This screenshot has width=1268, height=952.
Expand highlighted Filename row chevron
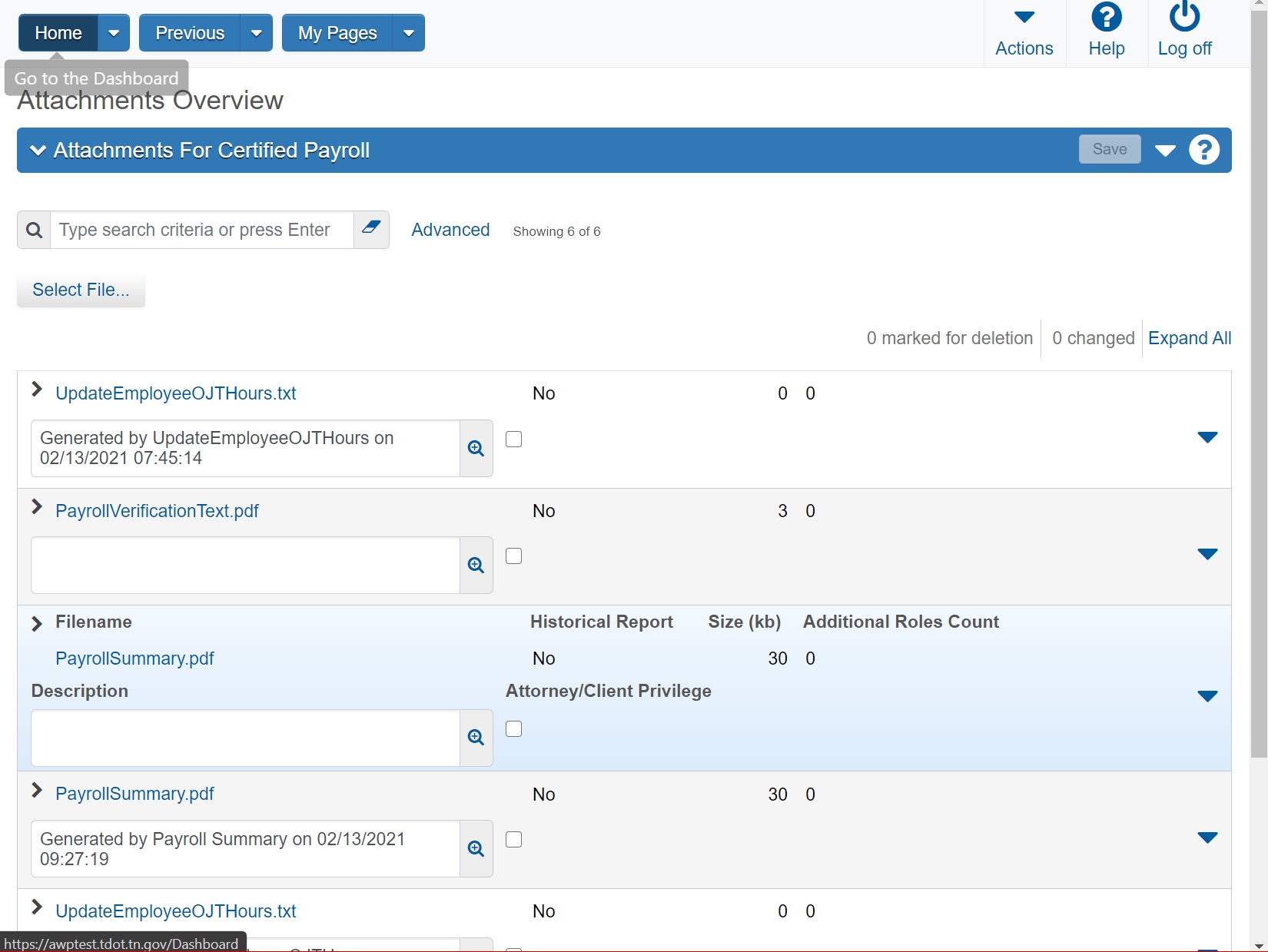[36, 623]
